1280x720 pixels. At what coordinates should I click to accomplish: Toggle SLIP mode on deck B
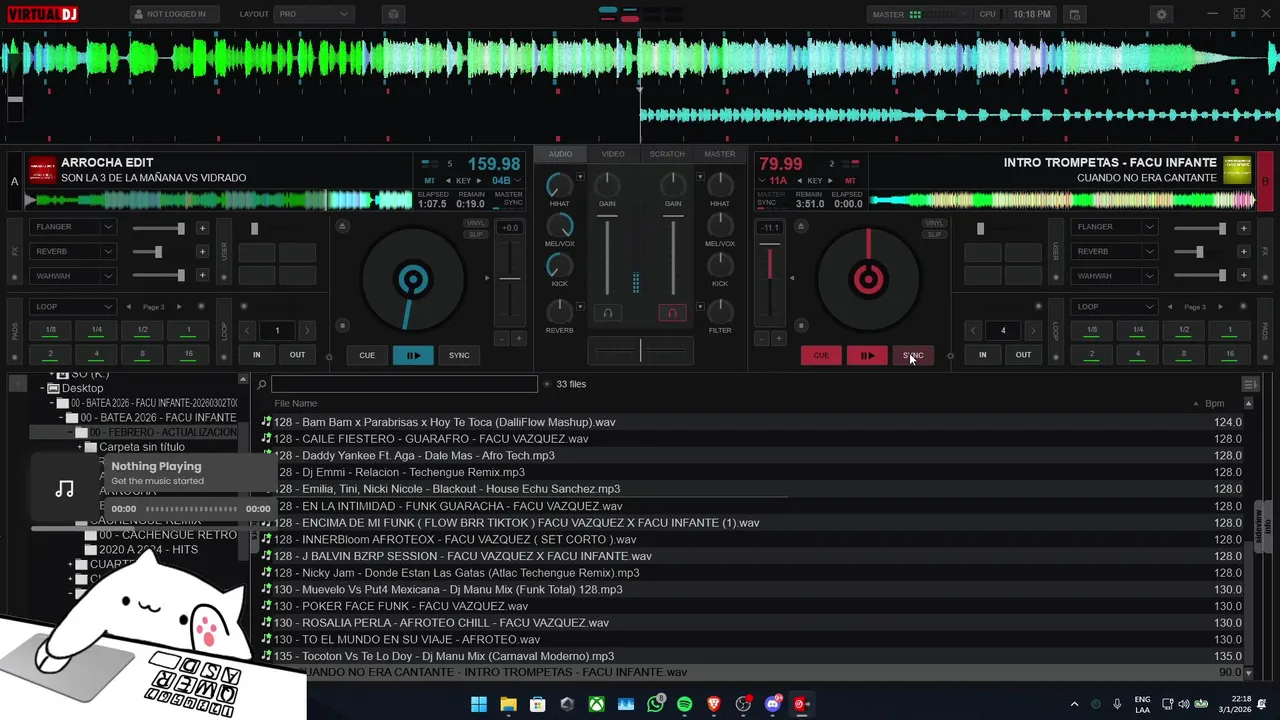tap(934, 234)
